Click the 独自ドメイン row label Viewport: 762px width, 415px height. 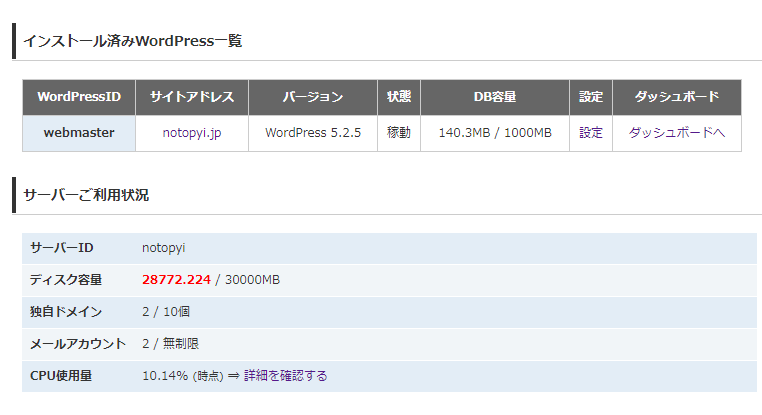(66, 311)
